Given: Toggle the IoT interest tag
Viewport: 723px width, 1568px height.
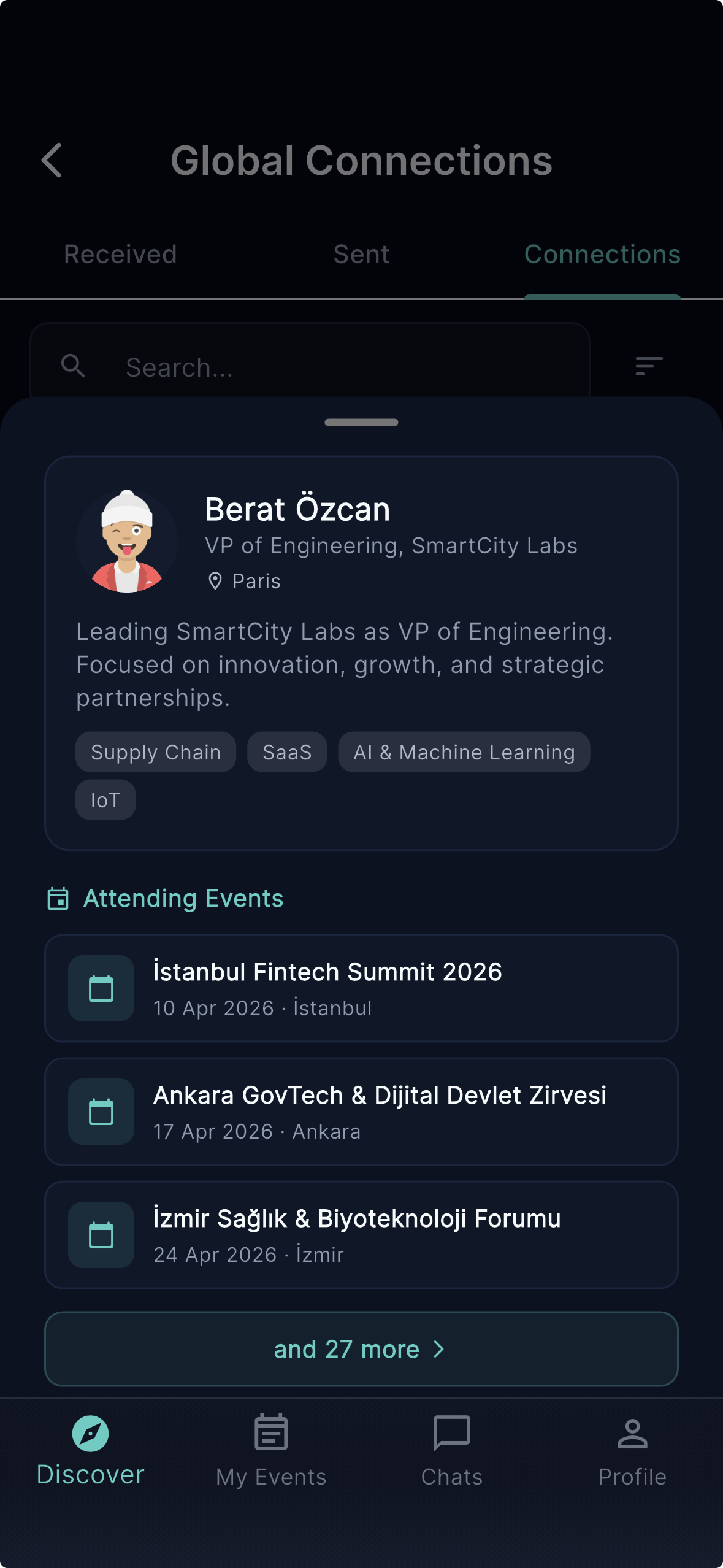Looking at the screenshot, I should tap(104, 799).
